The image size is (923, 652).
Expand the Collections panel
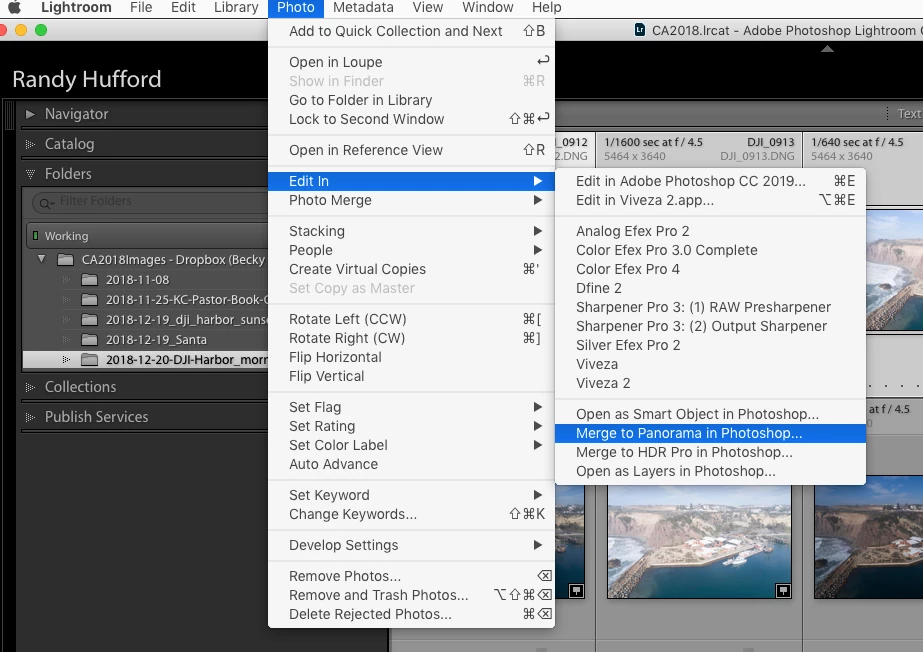pos(31,387)
